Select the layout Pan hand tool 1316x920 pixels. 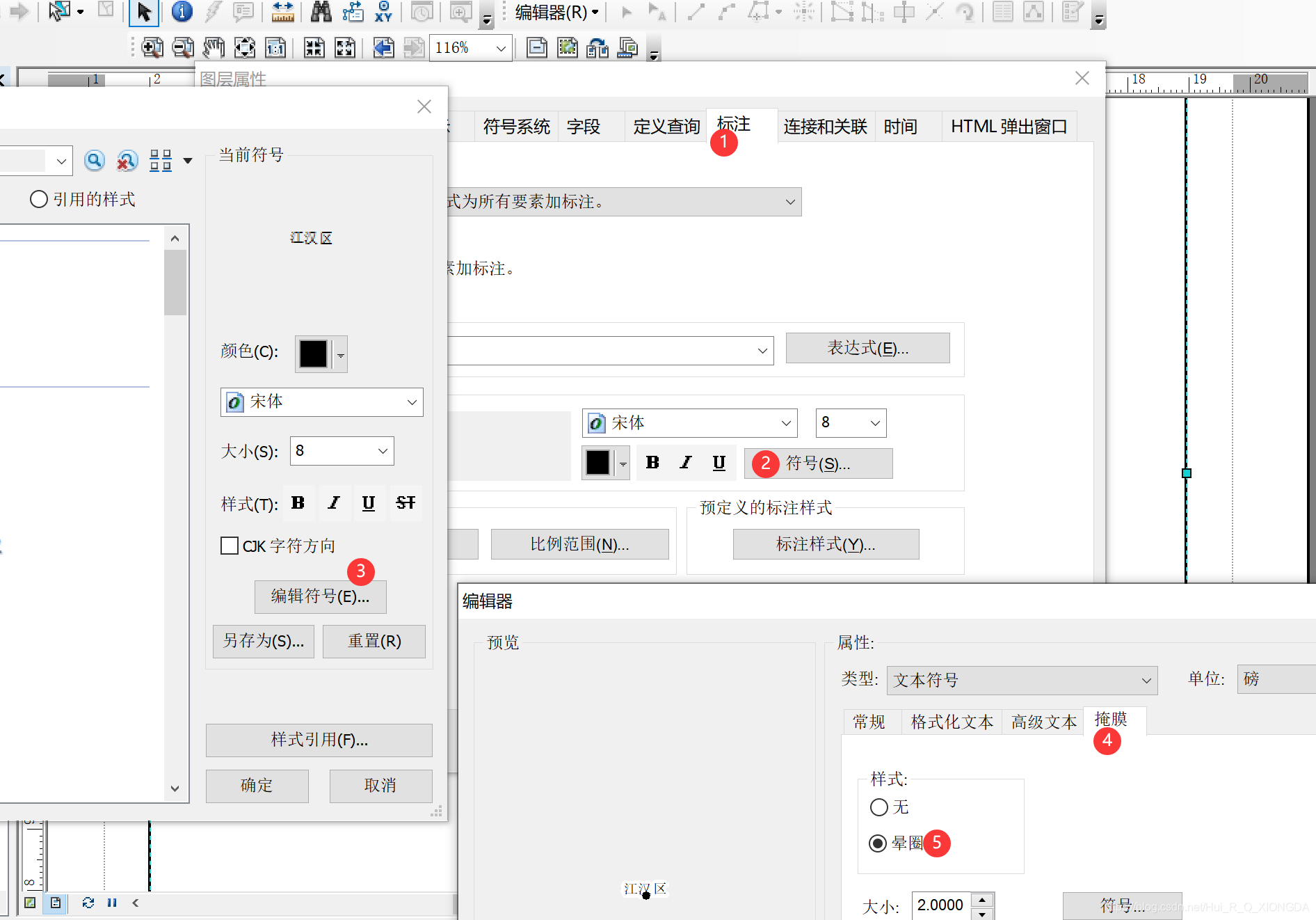pyautogui.click(x=214, y=48)
